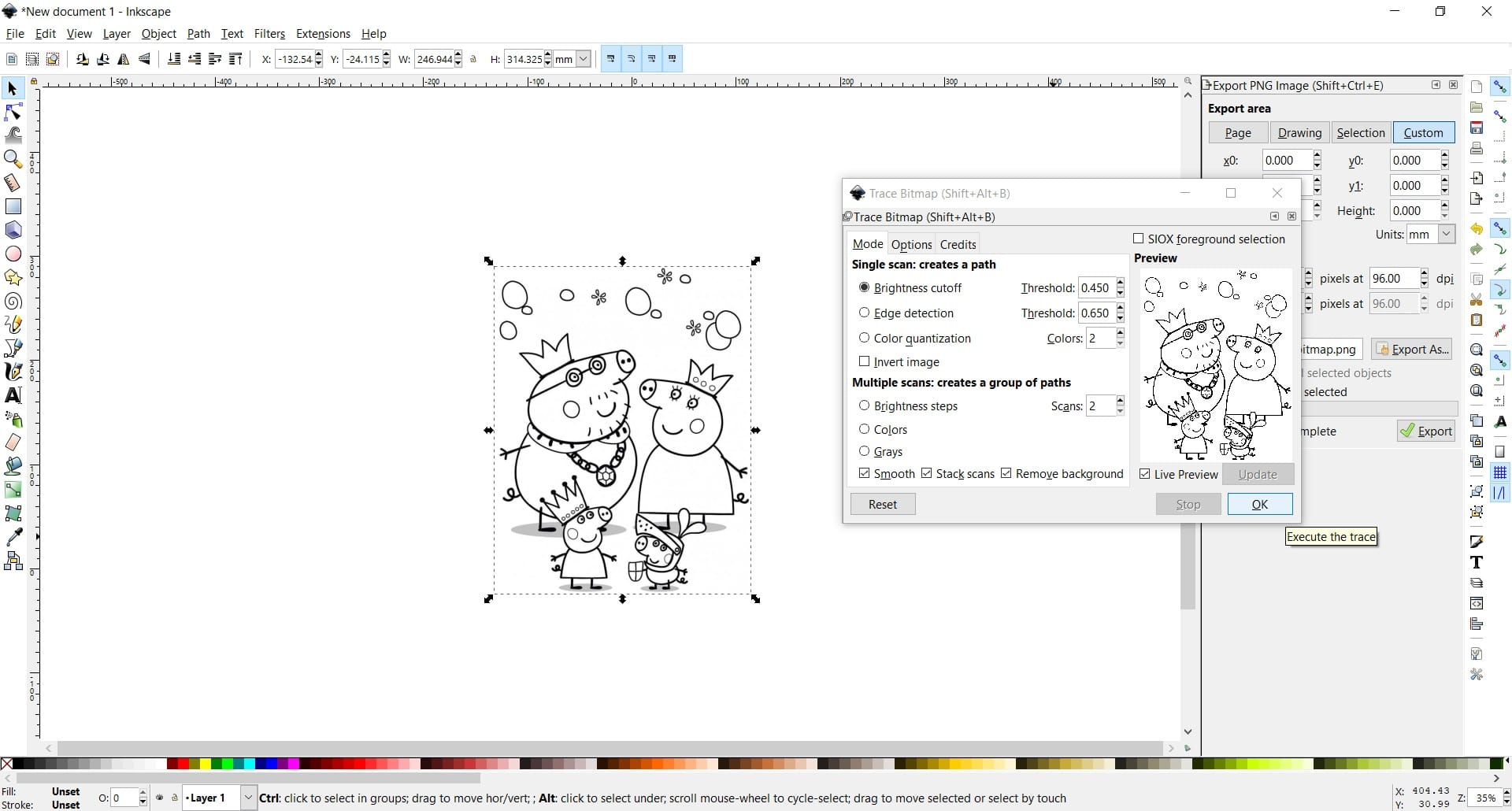Open the Path menu

pyautogui.click(x=198, y=34)
